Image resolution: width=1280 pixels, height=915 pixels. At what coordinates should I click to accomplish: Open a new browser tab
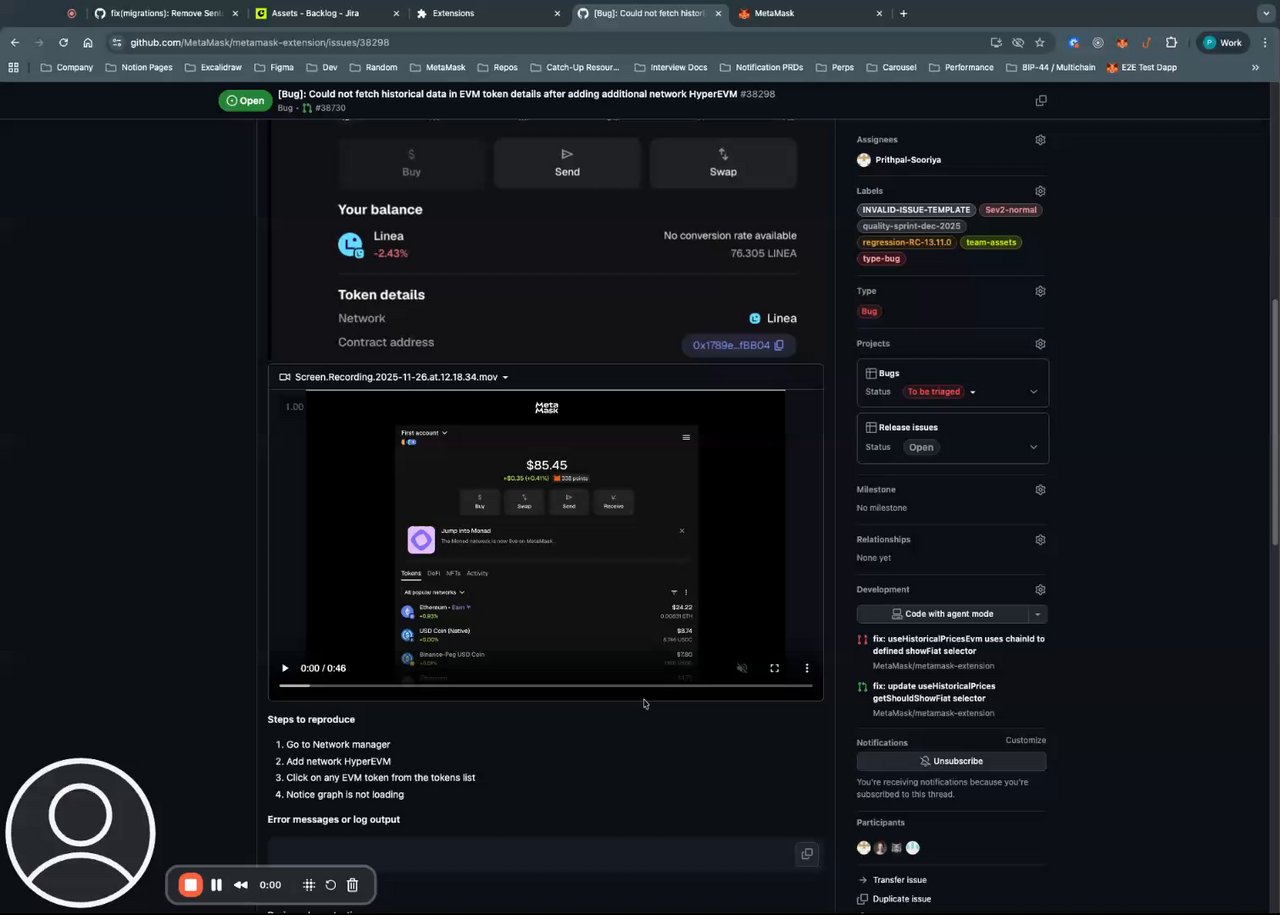[903, 14]
